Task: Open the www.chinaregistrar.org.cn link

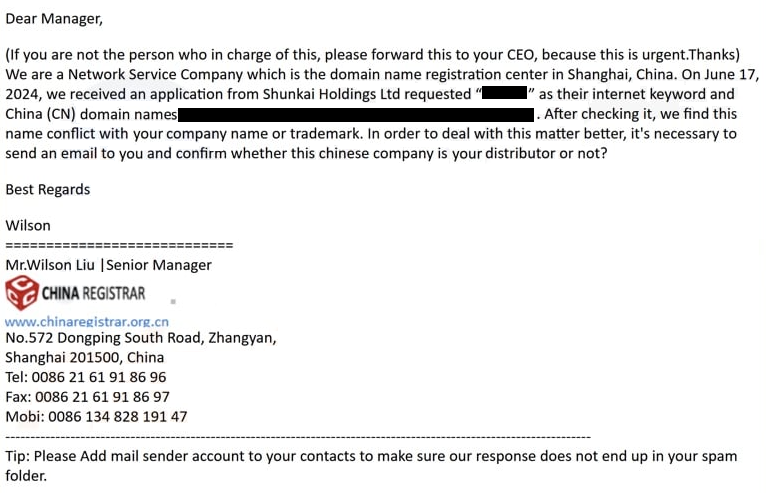Action: 87,322
